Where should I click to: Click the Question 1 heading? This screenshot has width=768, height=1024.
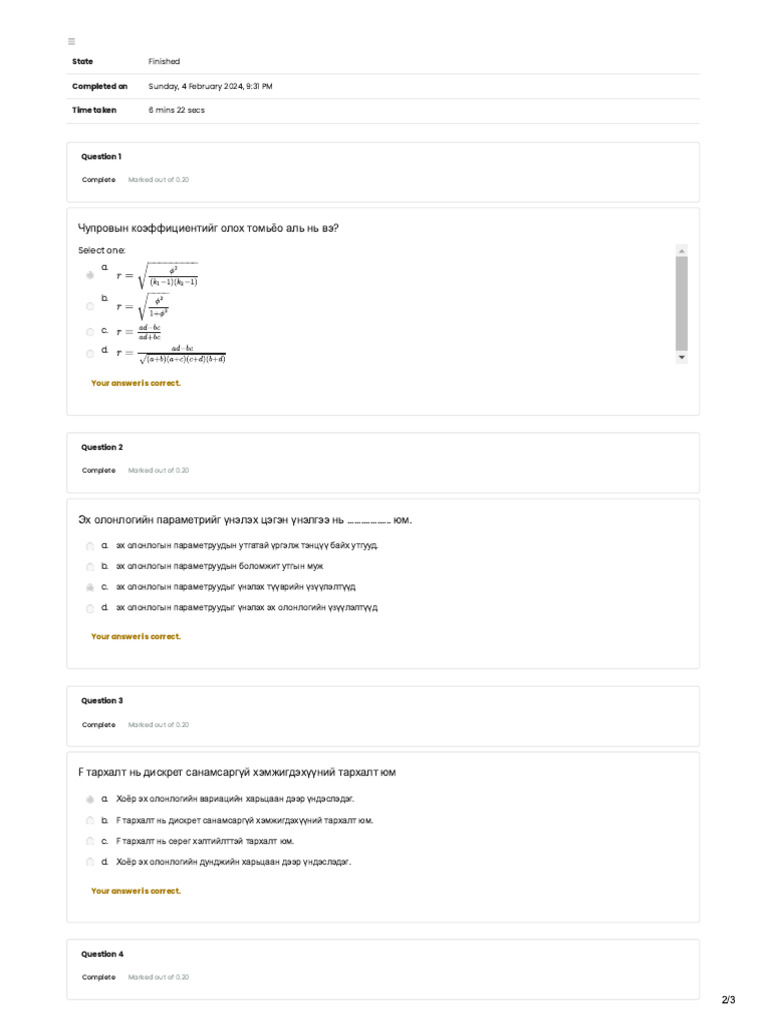coord(101,157)
